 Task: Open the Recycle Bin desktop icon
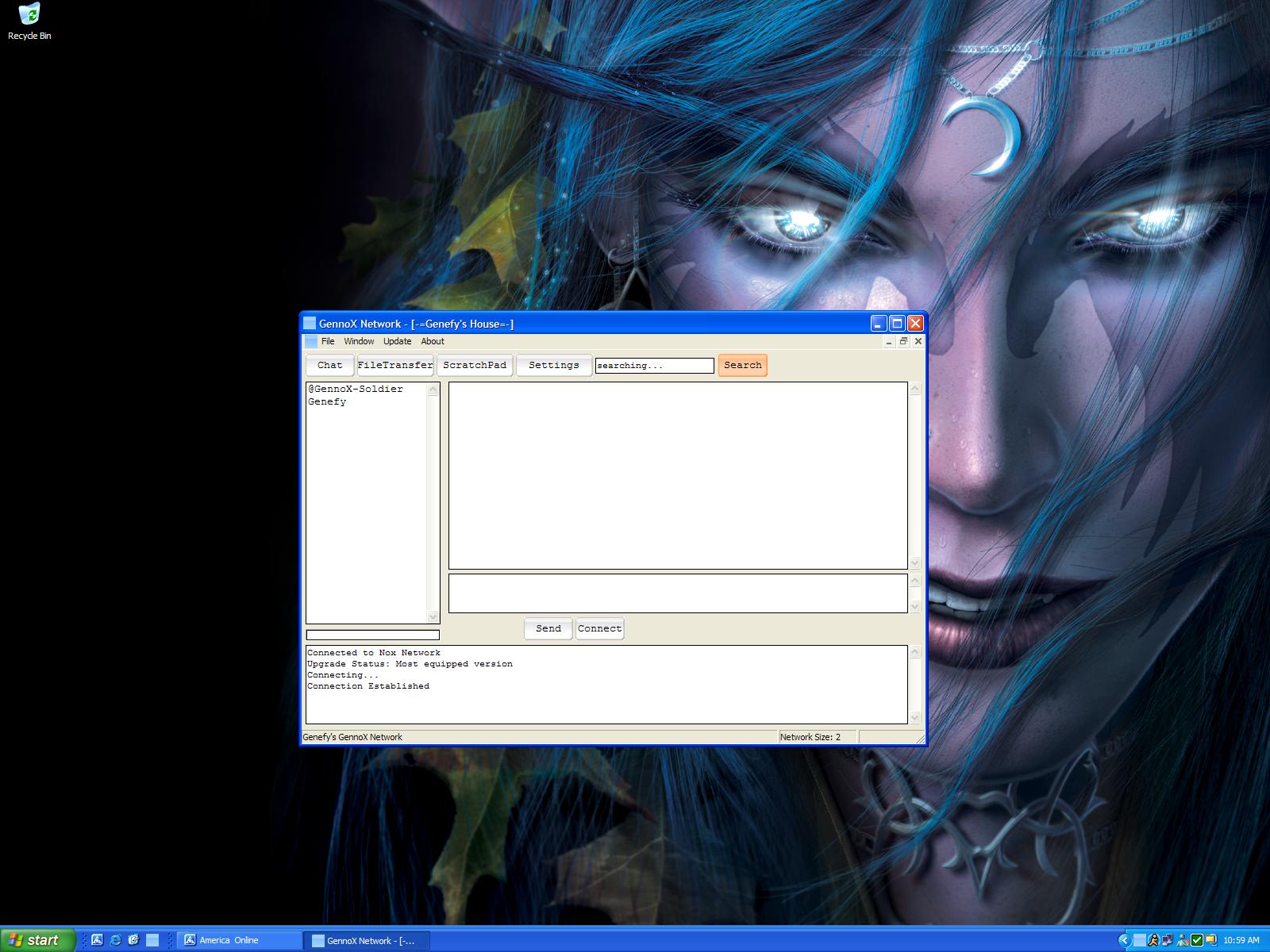coord(29,21)
